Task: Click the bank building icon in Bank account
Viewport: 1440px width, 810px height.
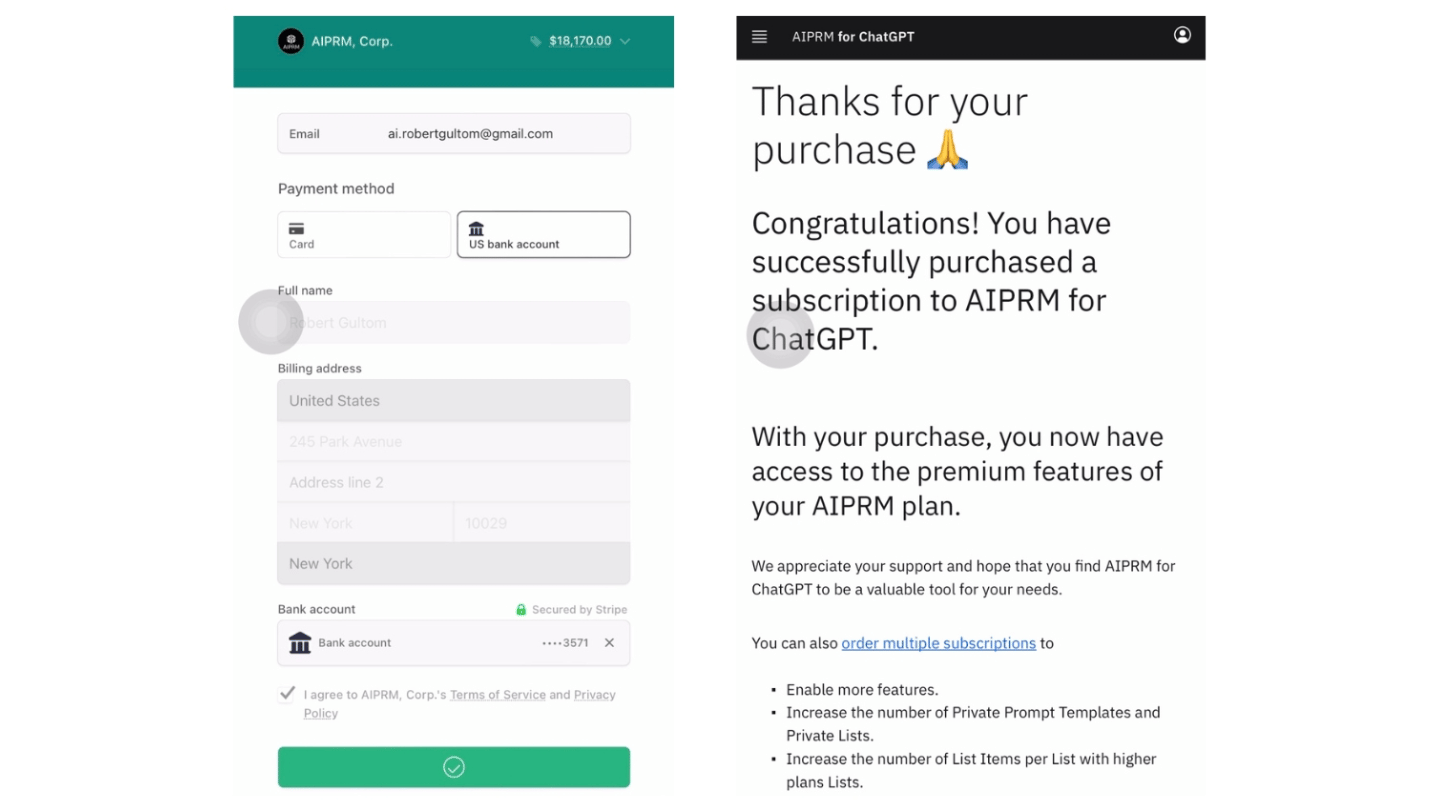Action: tap(300, 643)
